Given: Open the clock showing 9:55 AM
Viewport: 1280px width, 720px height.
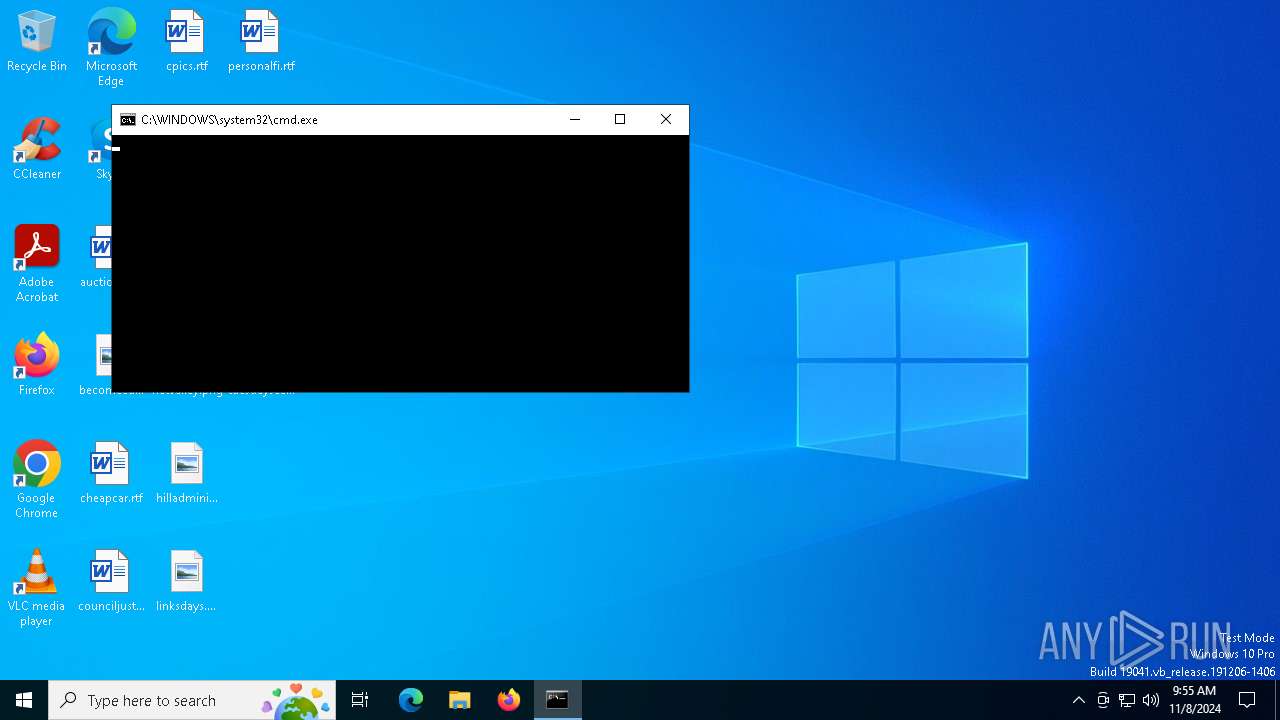Looking at the screenshot, I should point(1194,700).
